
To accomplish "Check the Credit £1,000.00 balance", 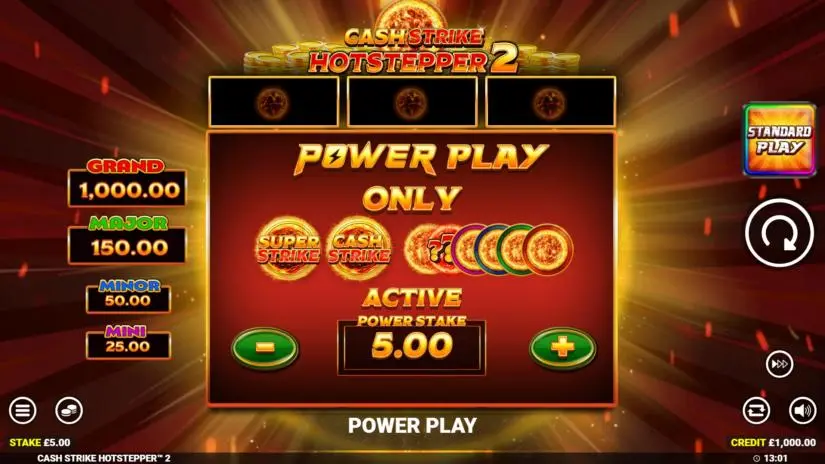I will pyautogui.click(x=773, y=442).
